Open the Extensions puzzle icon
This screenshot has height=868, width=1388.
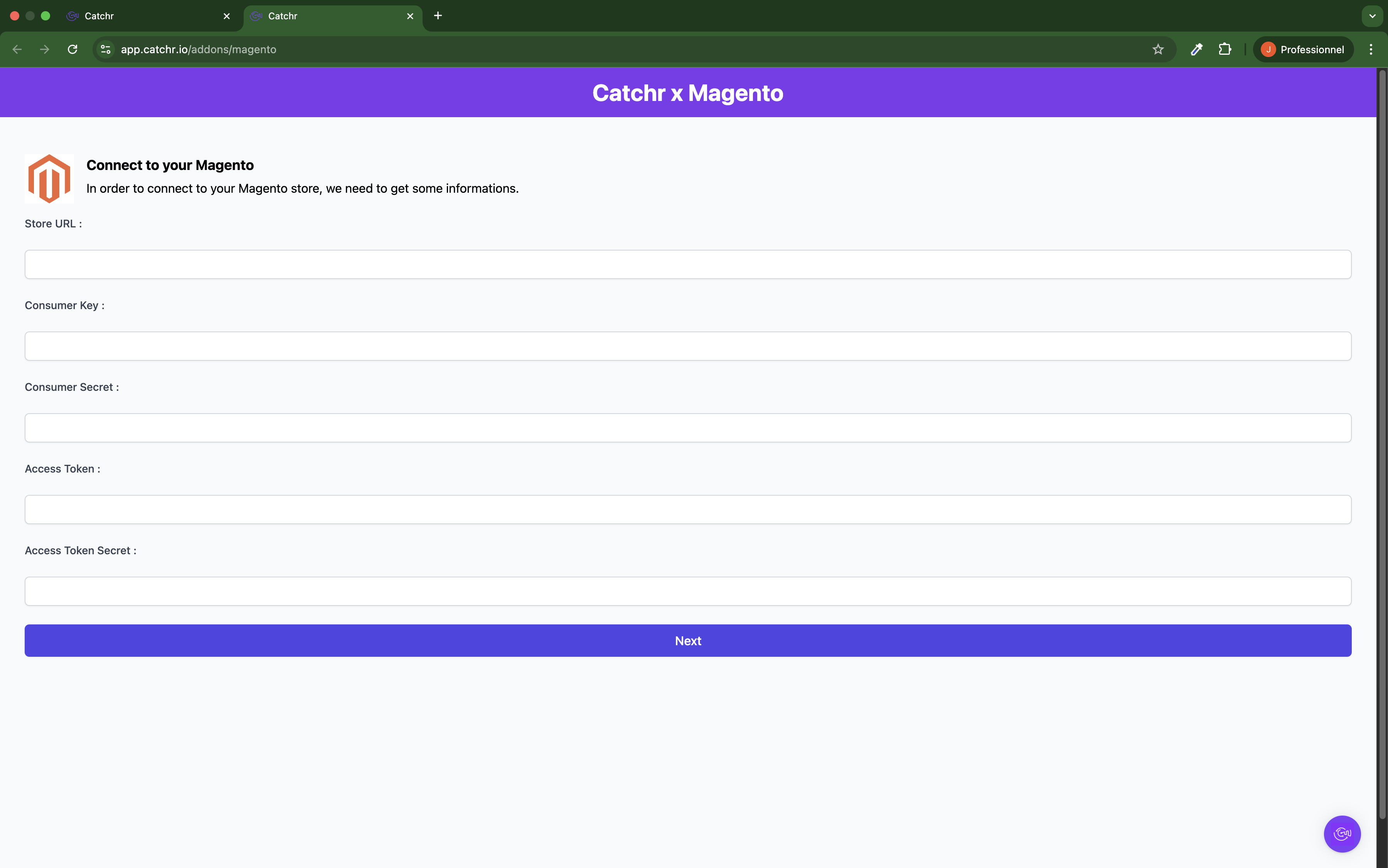pyautogui.click(x=1225, y=49)
